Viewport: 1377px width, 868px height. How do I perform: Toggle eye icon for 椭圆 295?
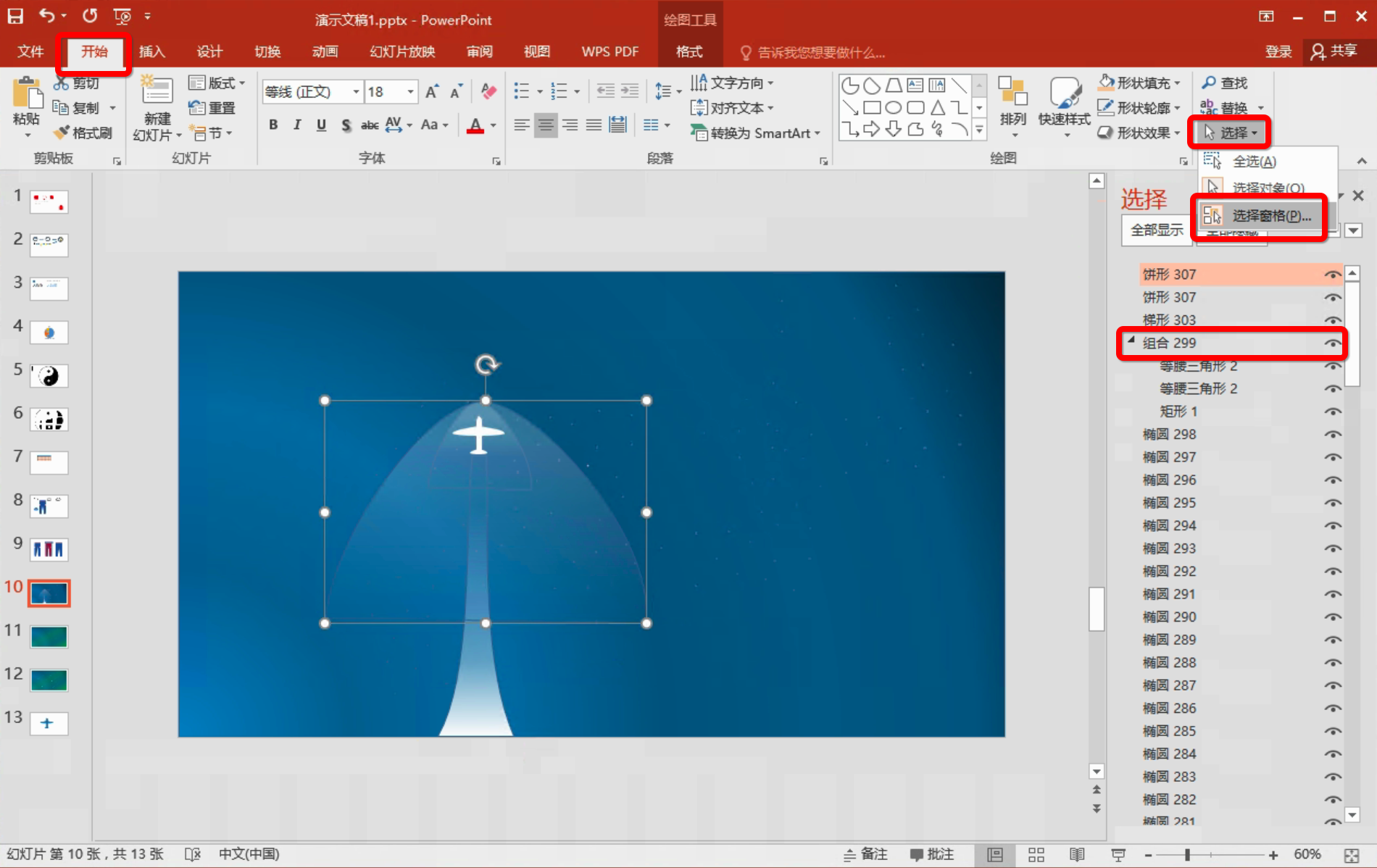(x=1332, y=503)
